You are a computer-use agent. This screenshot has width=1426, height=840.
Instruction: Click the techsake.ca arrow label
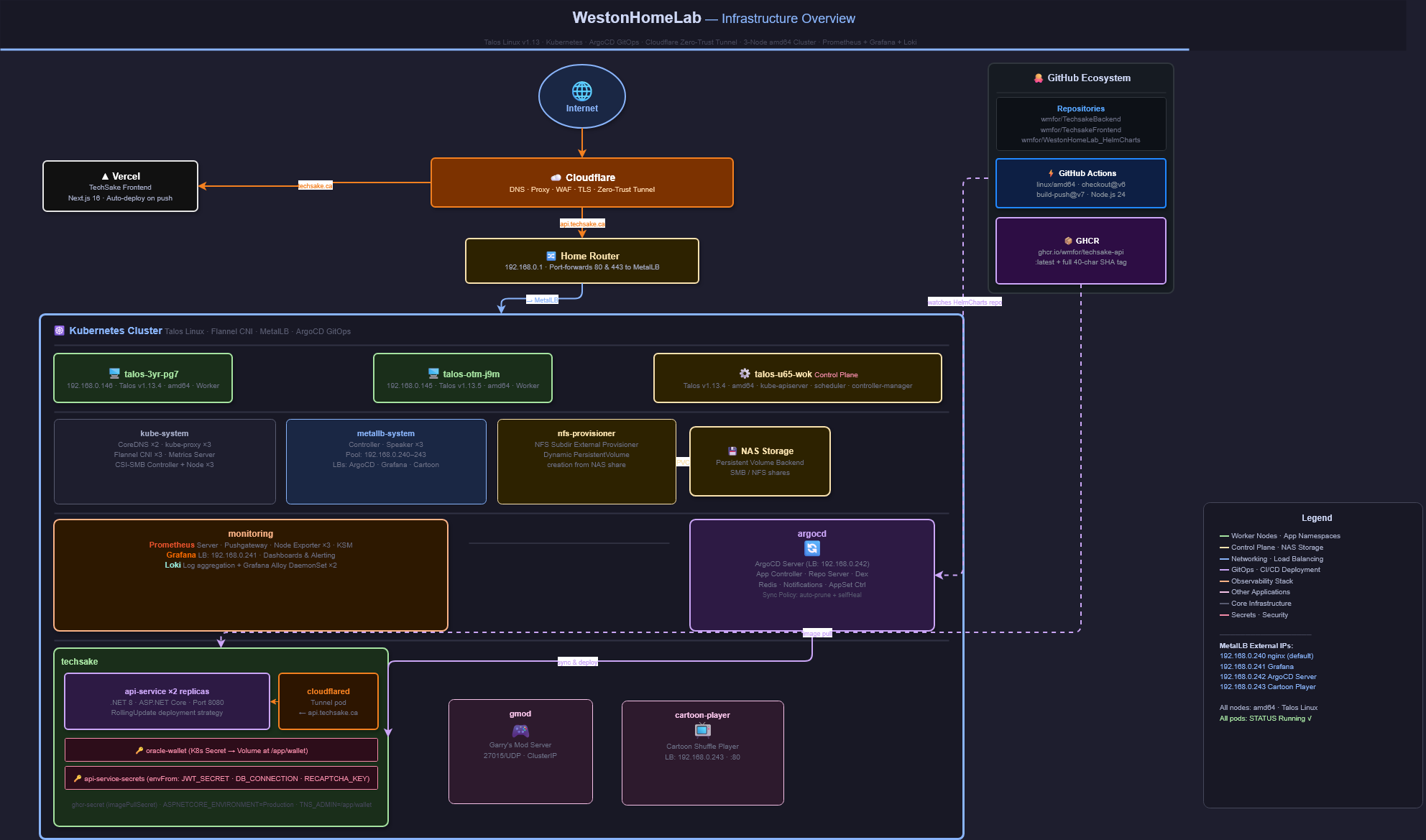pyautogui.click(x=316, y=186)
